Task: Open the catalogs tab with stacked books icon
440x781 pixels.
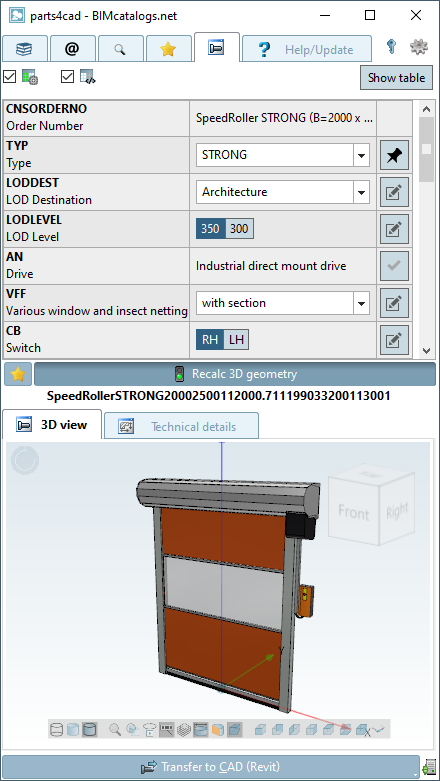Action: 24,49
